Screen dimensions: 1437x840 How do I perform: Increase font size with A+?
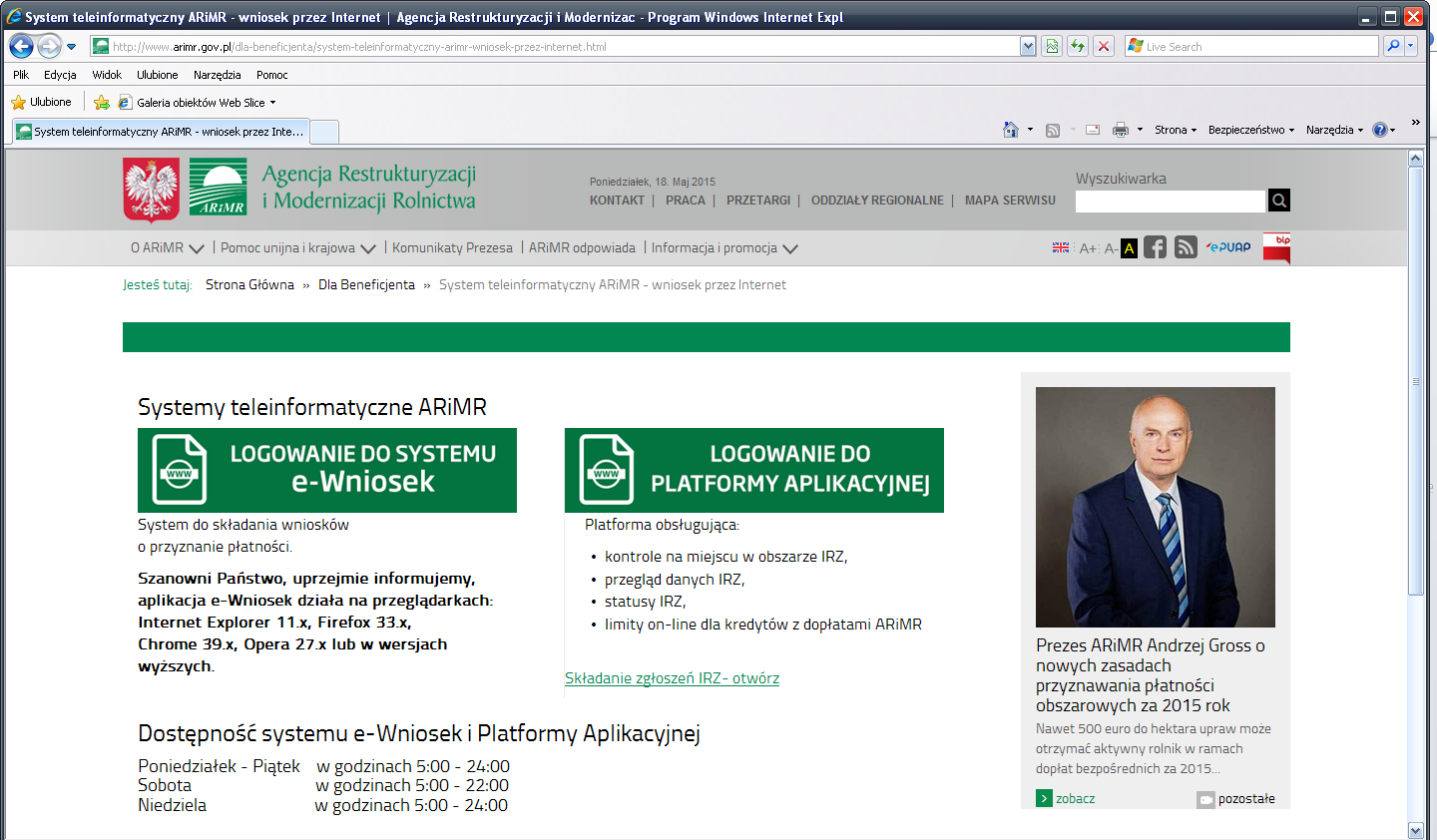point(1089,248)
